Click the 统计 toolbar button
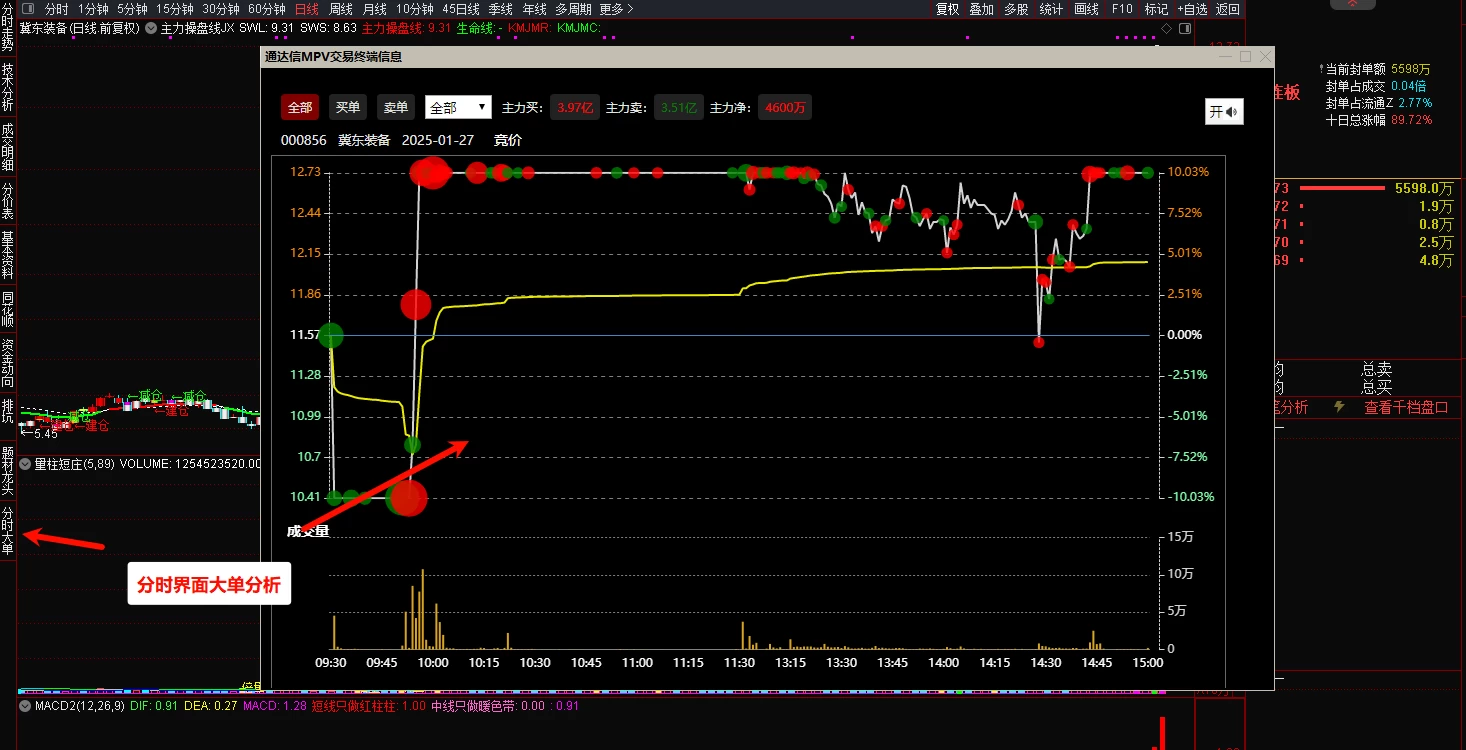This screenshot has height=750, width=1466. click(x=1051, y=9)
